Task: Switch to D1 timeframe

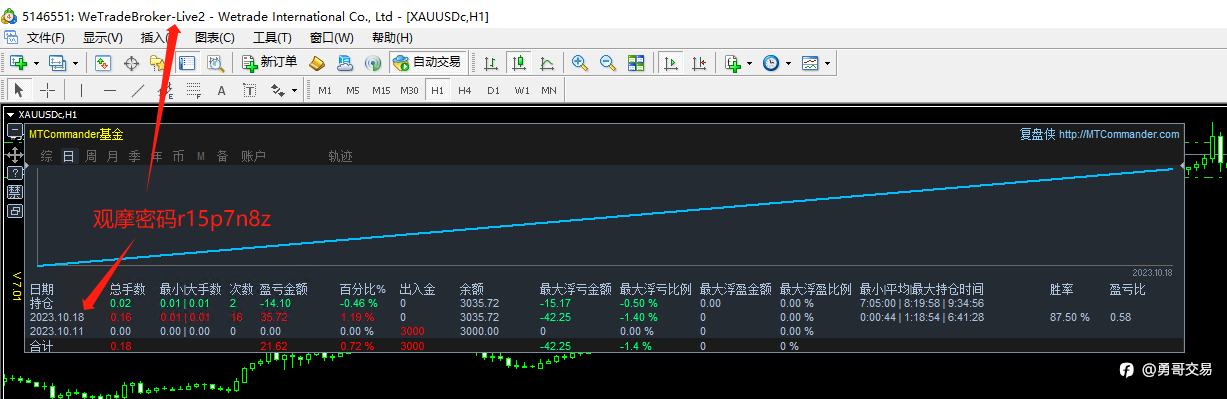Action: point(493,90)
